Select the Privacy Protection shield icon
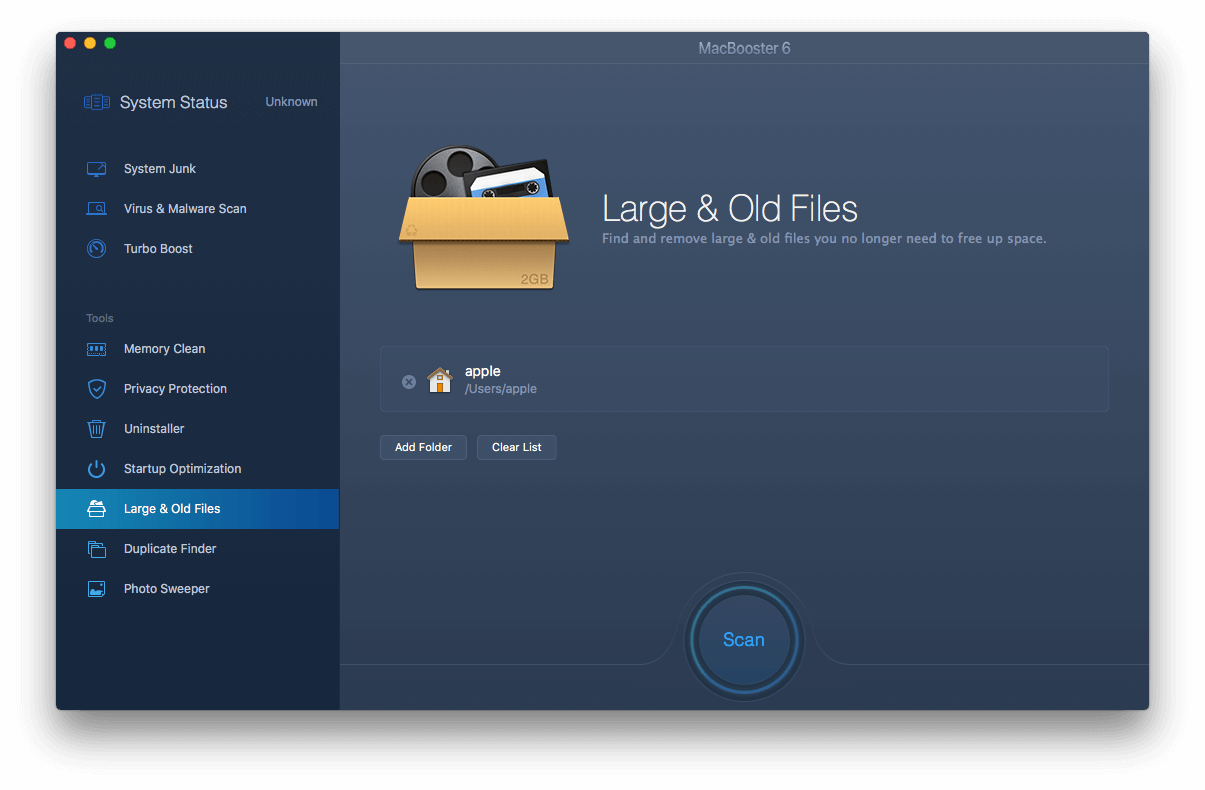This screenshot has height=790, width=1205. click(x=96, y=388)
